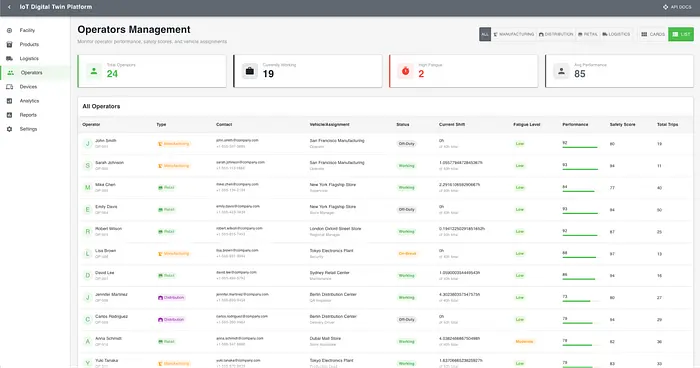
Task: Click Robert Wilson's R avatar
Action: coord(88,231)
